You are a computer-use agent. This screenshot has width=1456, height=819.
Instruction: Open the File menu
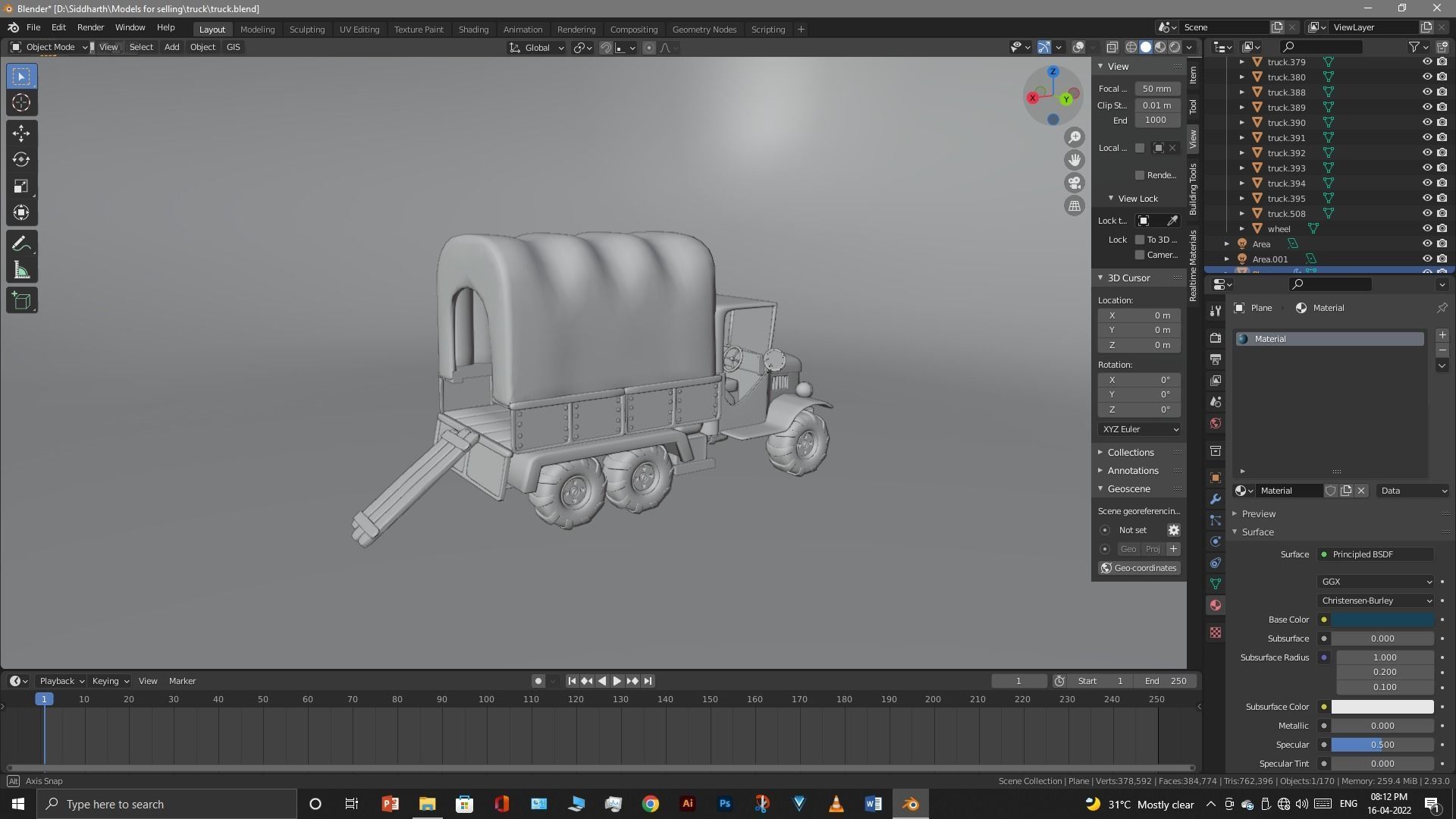pos(33,27)
